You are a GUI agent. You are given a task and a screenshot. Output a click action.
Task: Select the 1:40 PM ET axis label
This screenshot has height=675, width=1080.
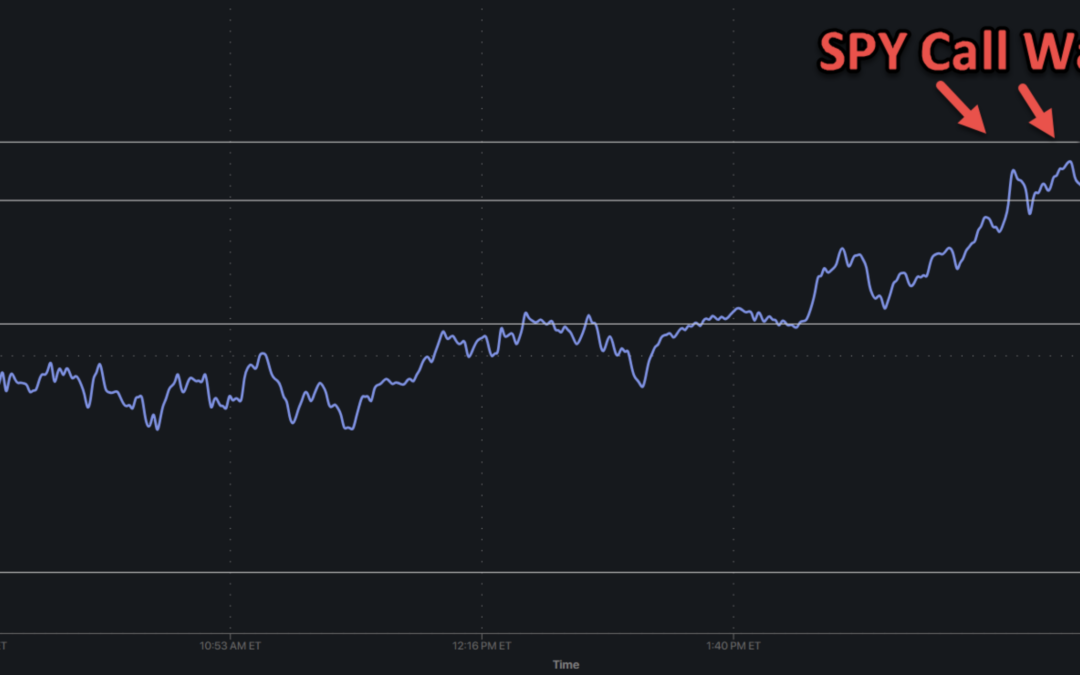pyautogui.click(x=733, y=646)
